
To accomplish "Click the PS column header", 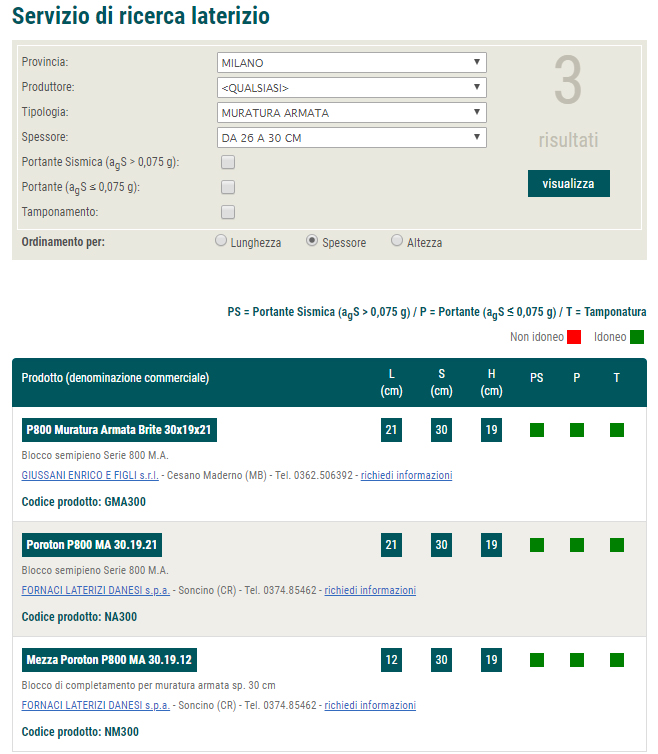I will coord(537,378).
